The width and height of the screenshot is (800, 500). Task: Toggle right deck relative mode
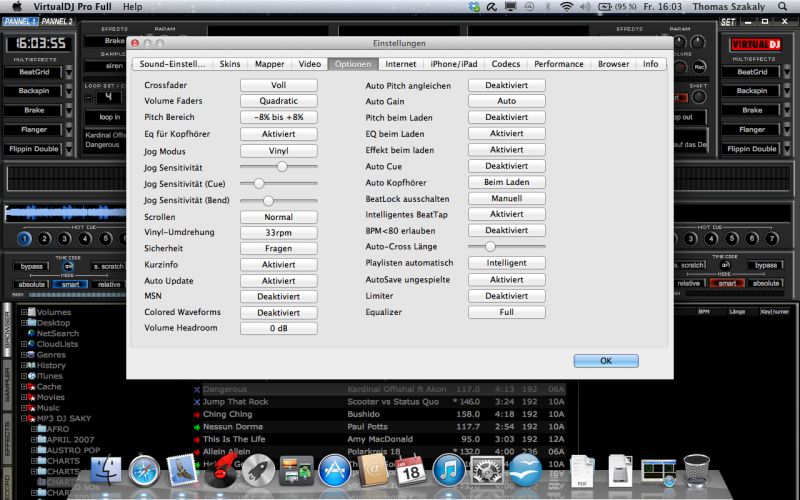tap(688, 283)
